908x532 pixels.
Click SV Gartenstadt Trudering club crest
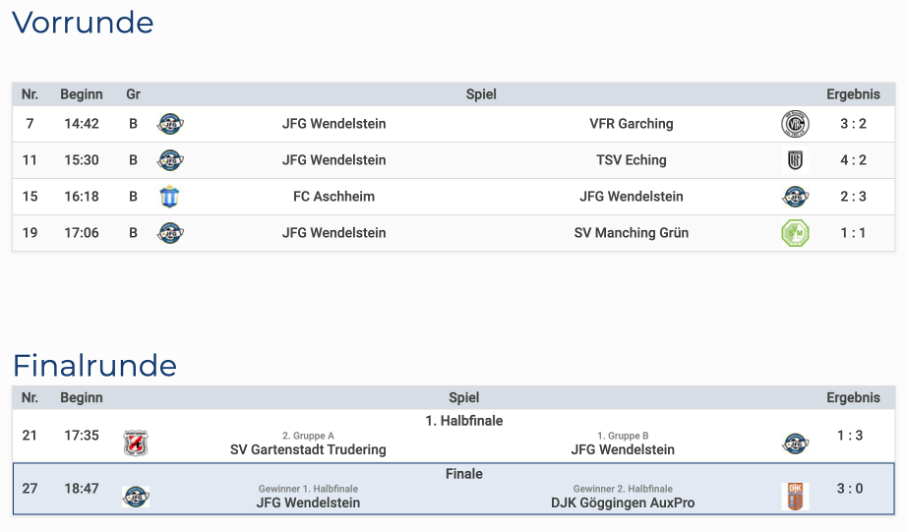[x=135, y=443]
